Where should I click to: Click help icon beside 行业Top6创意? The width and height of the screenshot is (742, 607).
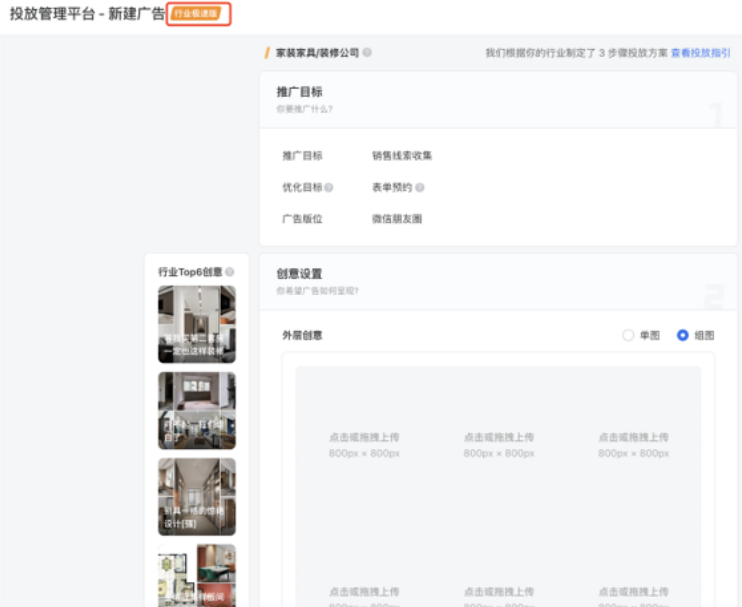230,272
